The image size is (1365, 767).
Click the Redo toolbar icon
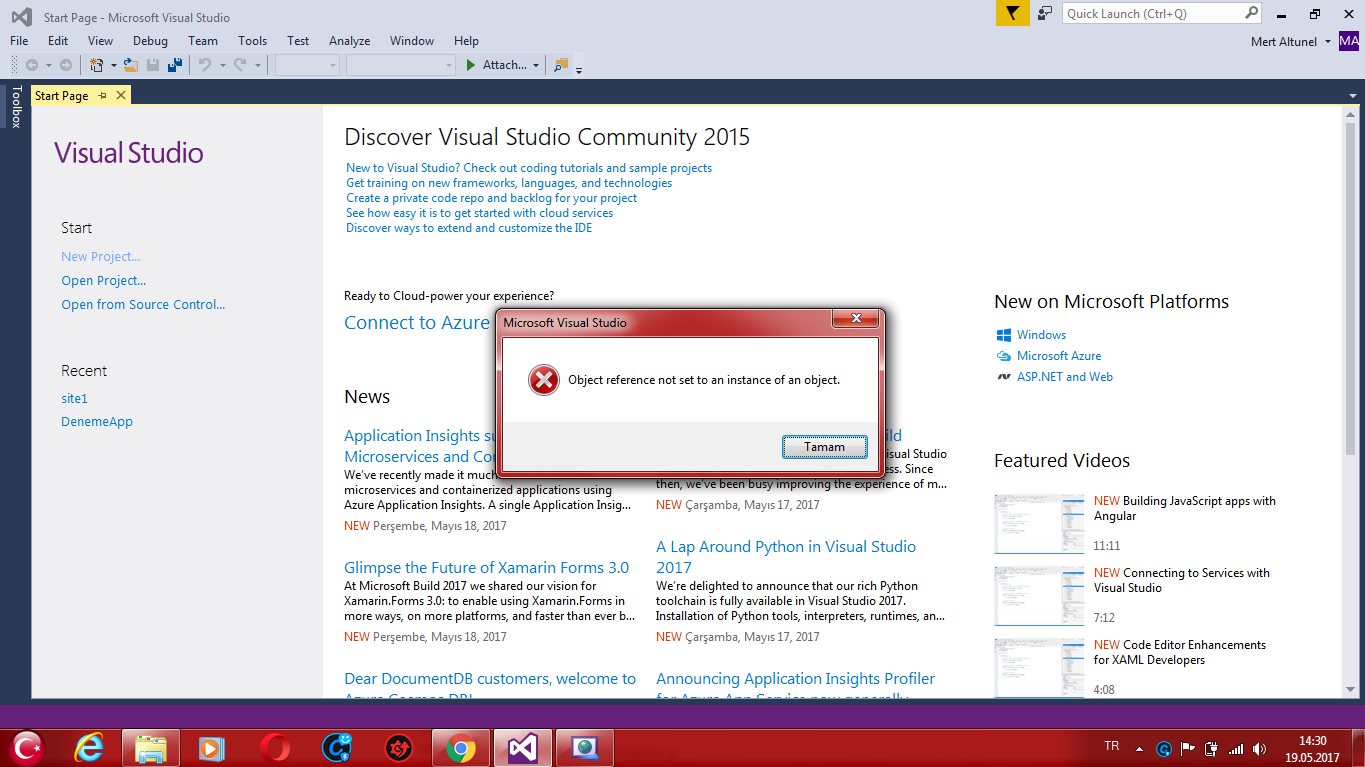240,65
